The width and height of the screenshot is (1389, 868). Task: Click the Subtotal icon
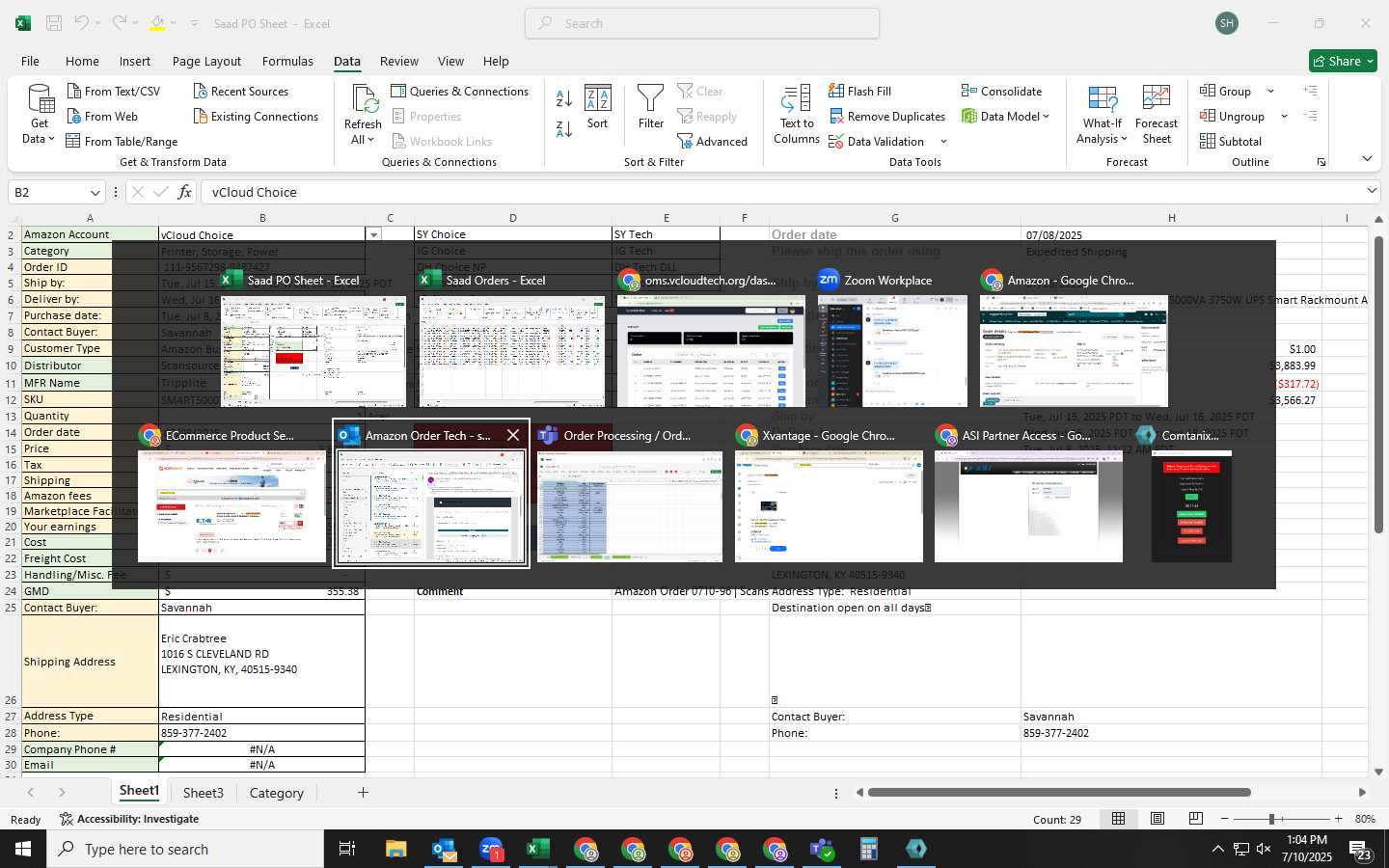pyautogui.click(x=1208, y=141)
